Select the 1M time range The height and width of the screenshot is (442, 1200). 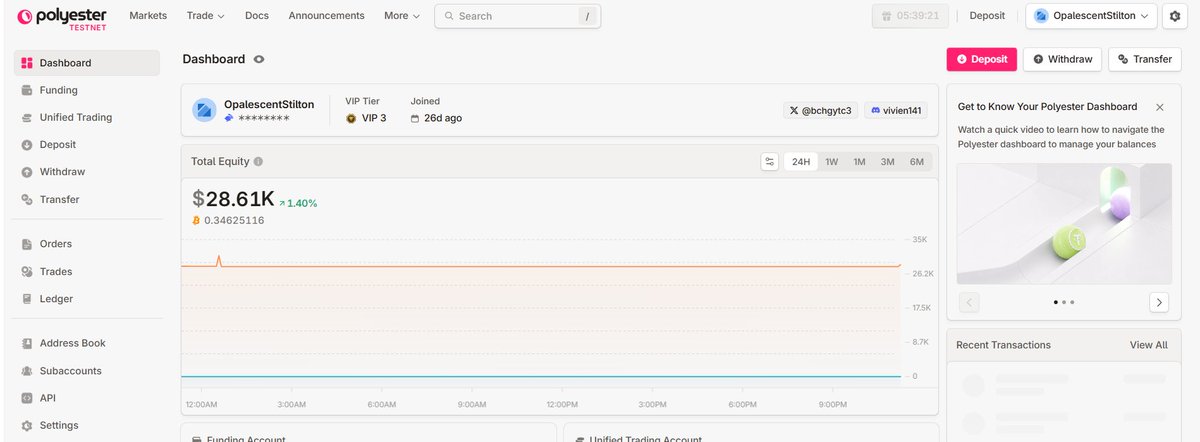(859, 161)
